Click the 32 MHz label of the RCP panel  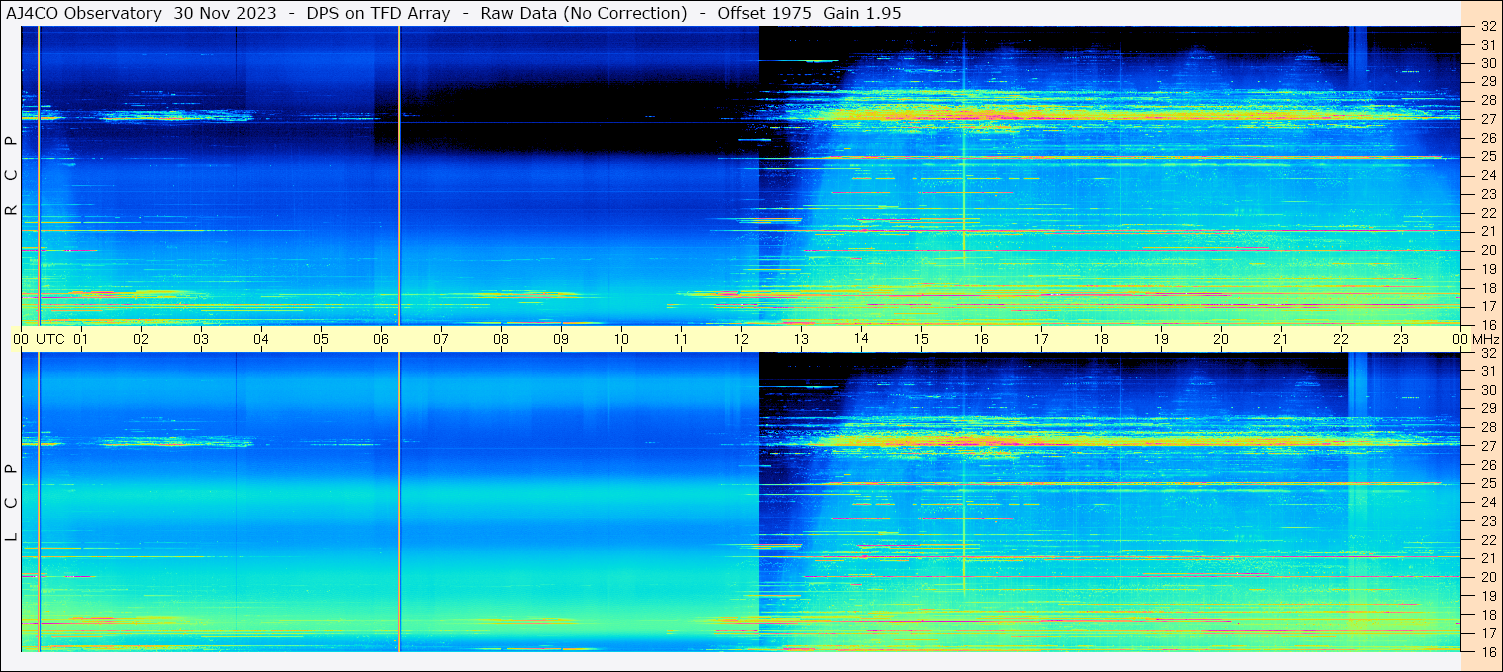pyautogui.click(x=1487, y=26)
